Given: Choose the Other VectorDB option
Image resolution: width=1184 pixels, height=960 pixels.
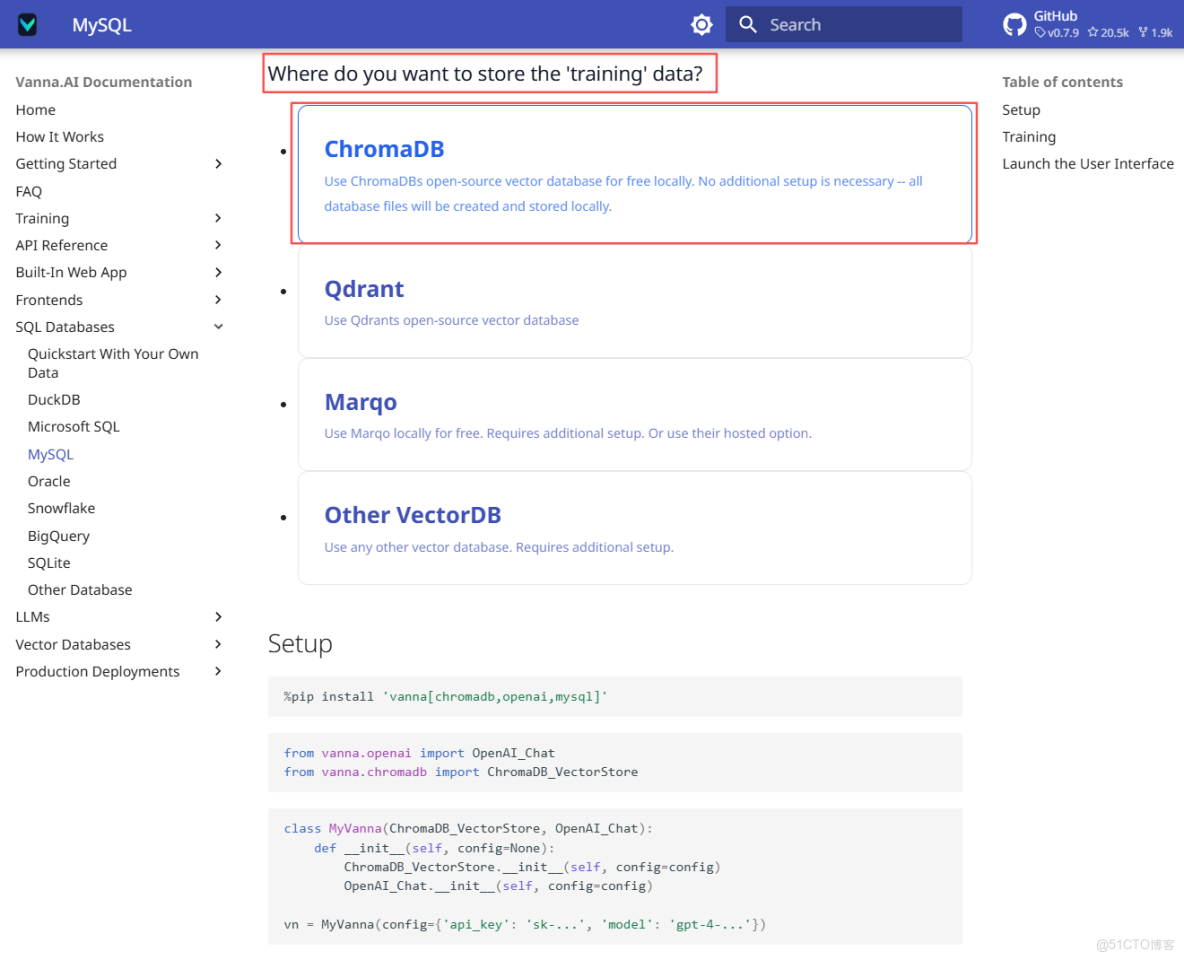Looking at the screenshot, I should [634, 528].
